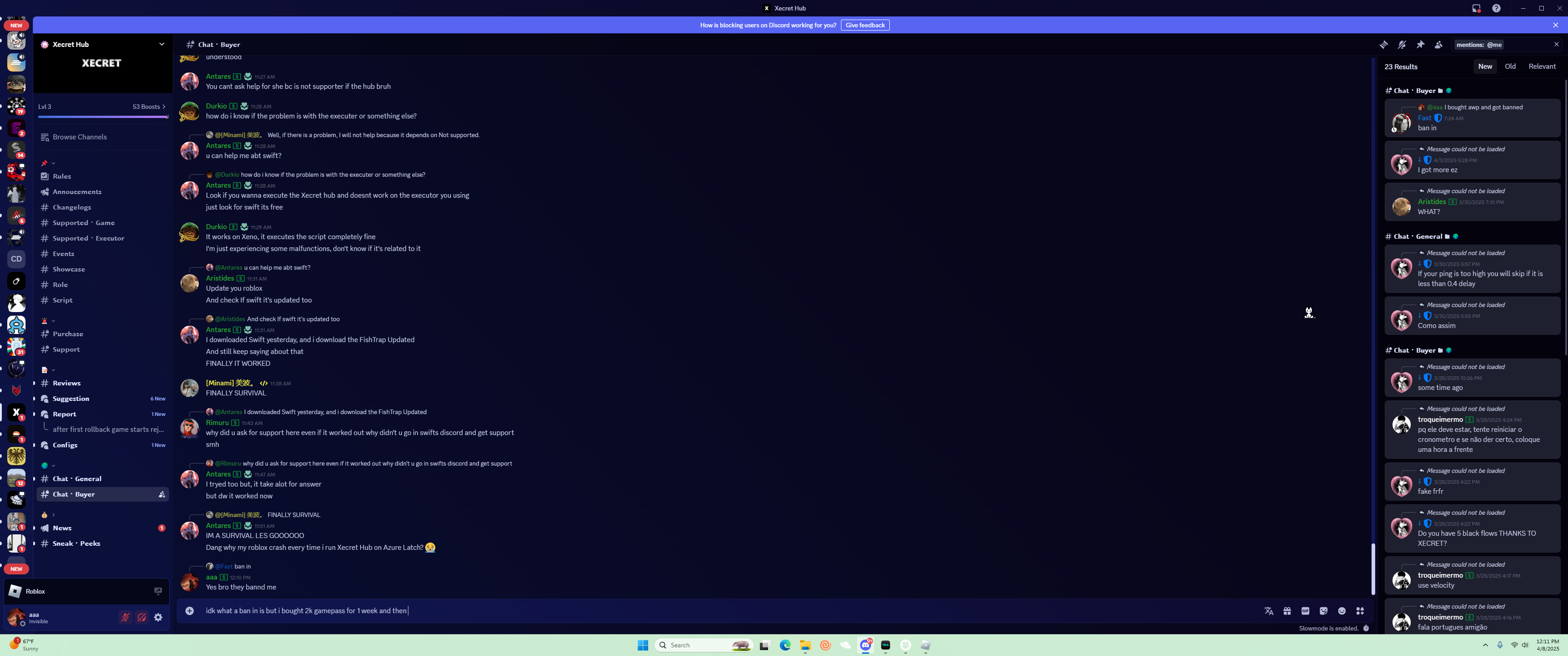The width and height of the screenshot is (1568, 656).
Task: Switch search results to Relevant tab
Action: (x=1541, y=67)
